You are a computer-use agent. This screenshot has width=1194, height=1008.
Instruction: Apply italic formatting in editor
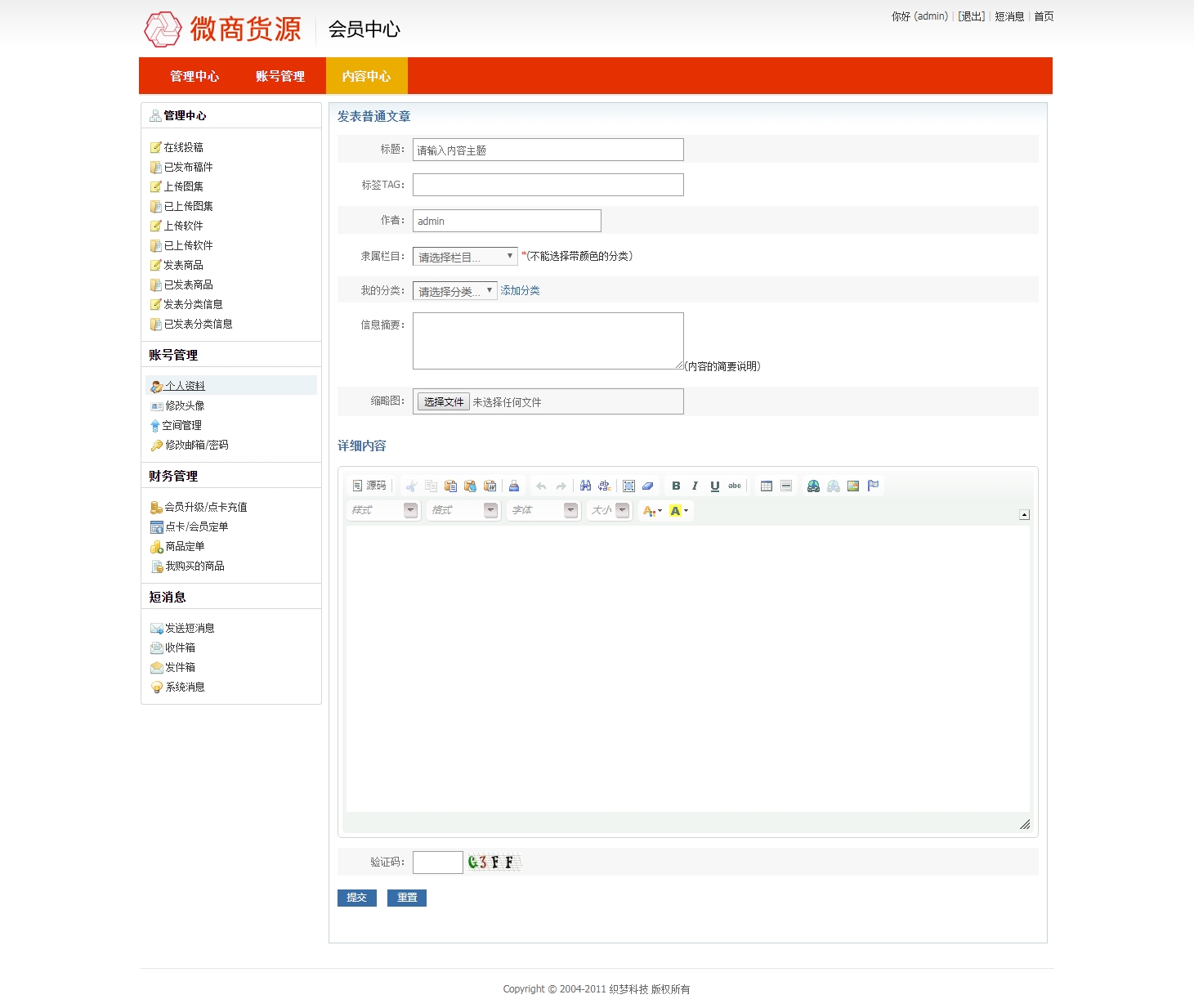(x=695, y=486)
